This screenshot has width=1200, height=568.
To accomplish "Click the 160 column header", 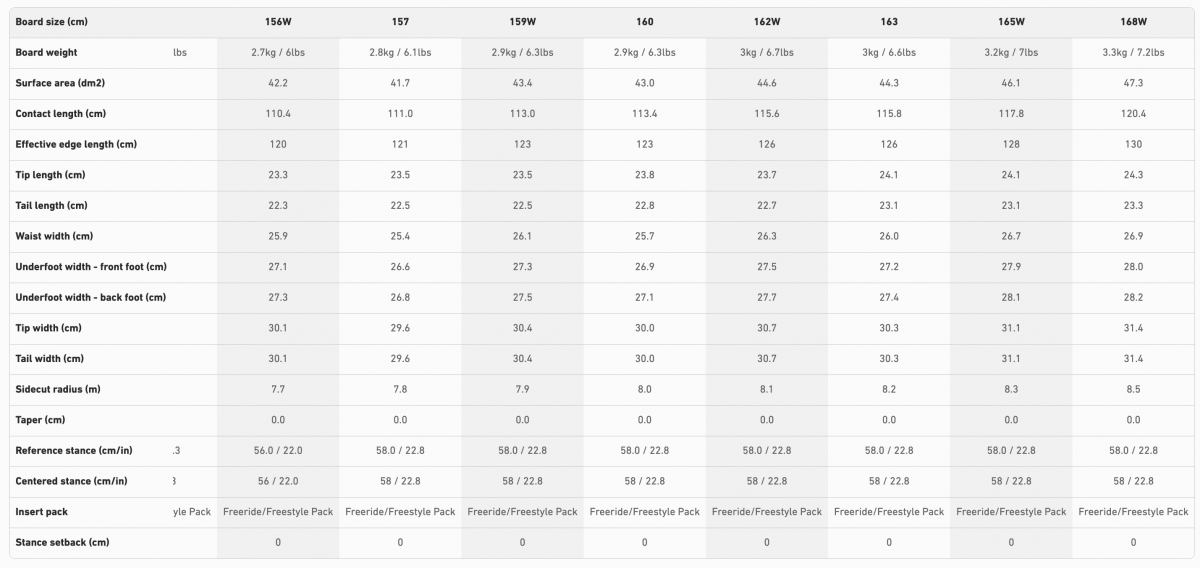I will [x=644, y=22].
